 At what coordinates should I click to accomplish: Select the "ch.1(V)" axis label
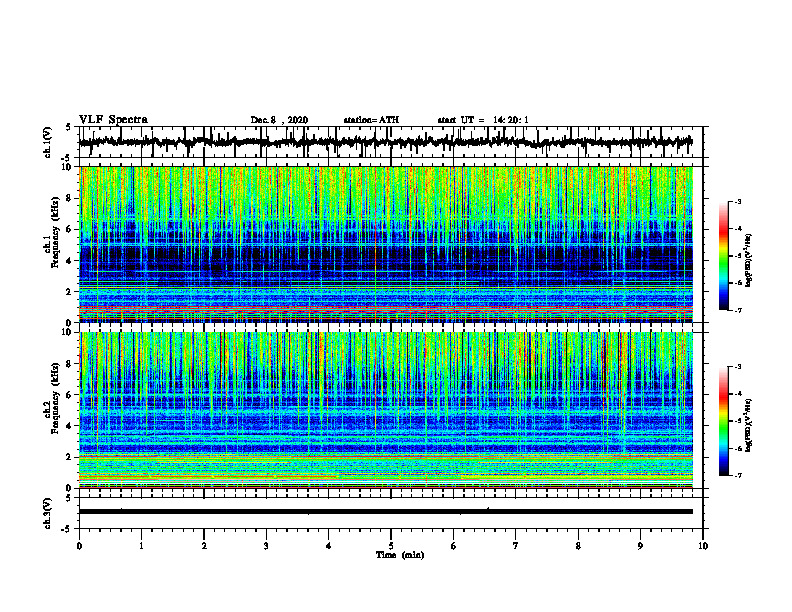click(x=47, y=142)
